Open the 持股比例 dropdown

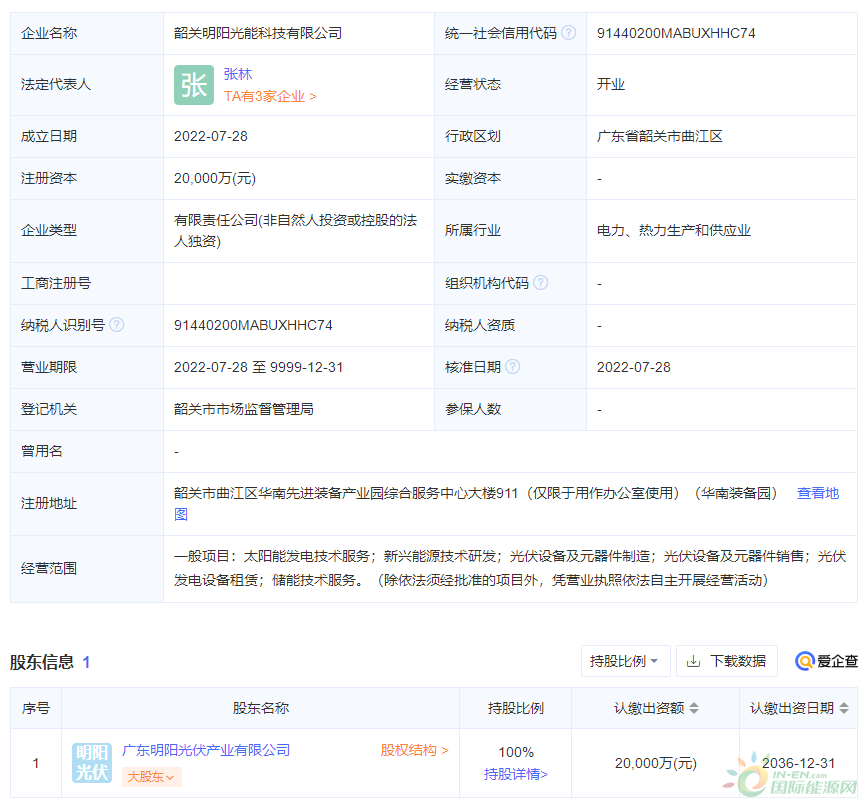pyautogui.click(x=626, y=661)
